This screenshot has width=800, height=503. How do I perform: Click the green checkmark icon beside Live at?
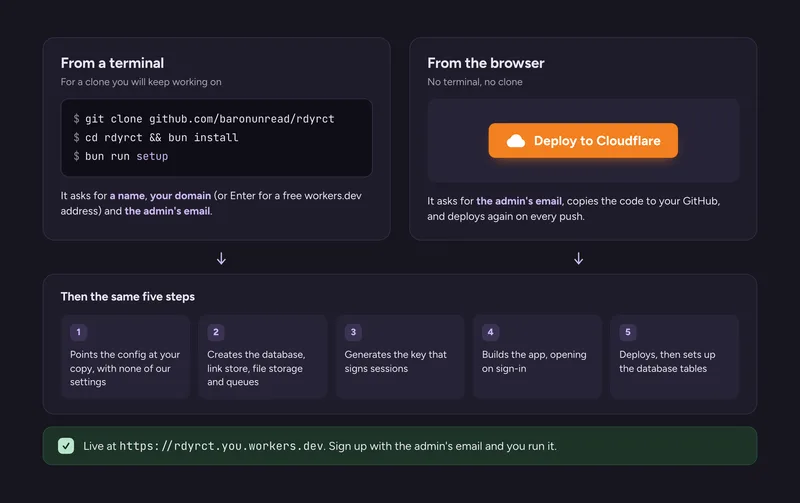(66, 446)
